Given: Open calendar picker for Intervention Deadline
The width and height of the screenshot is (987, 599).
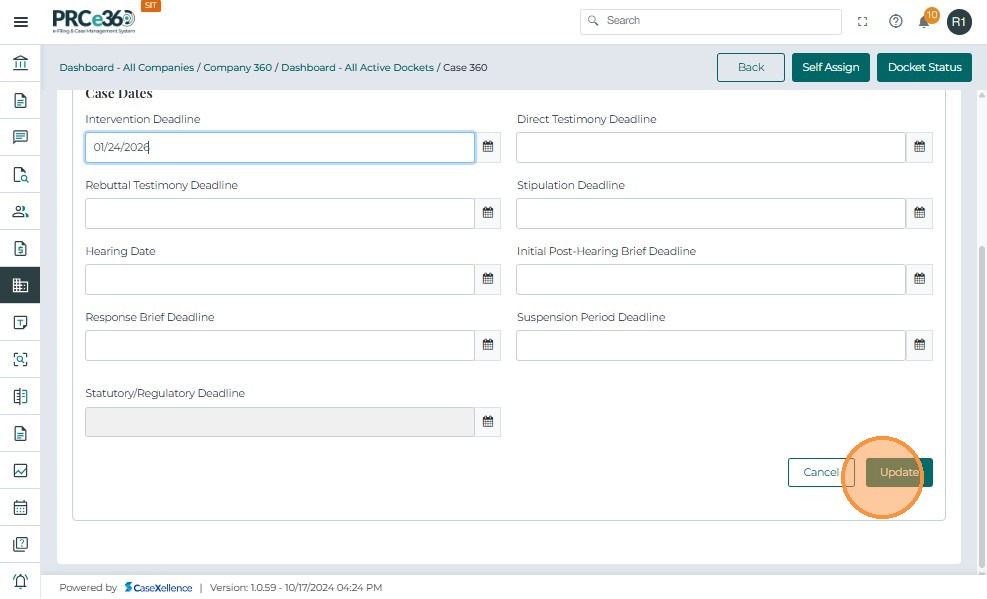Looking at the screenshot, I should click(x=488, y=147).
